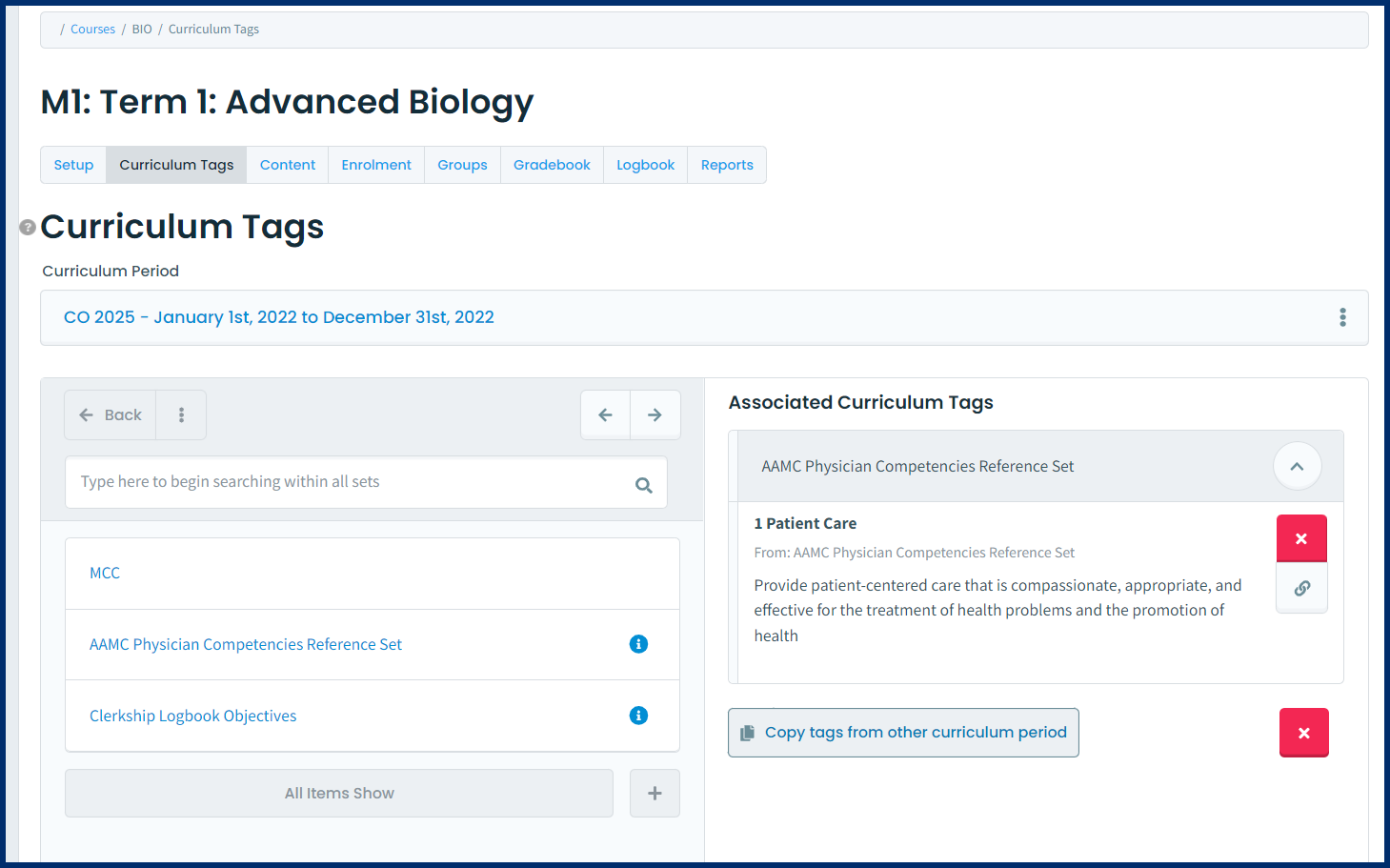Click the kebab menu beside the Back button
The image size is (1390, 868).
(x=180, y=414)
